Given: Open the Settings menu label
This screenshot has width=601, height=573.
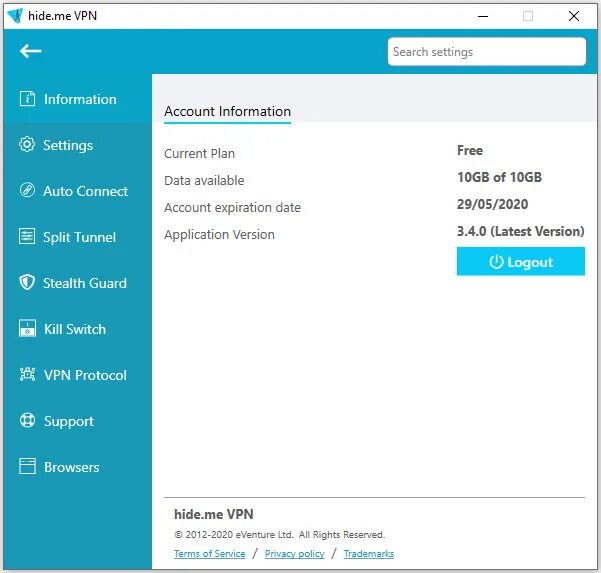Looking at the screenshot, I should pyautogui.click(x=68, y=145).
